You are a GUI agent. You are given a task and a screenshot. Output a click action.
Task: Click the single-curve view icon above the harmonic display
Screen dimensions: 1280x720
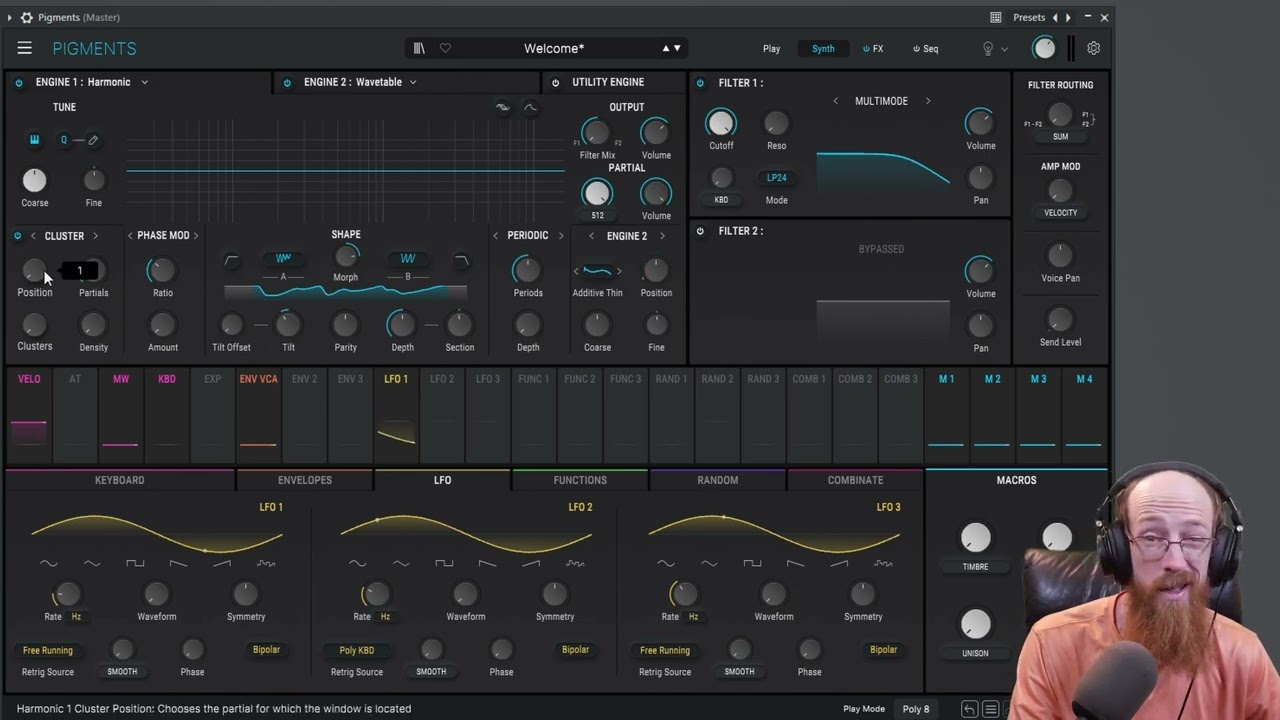(530, 108)
